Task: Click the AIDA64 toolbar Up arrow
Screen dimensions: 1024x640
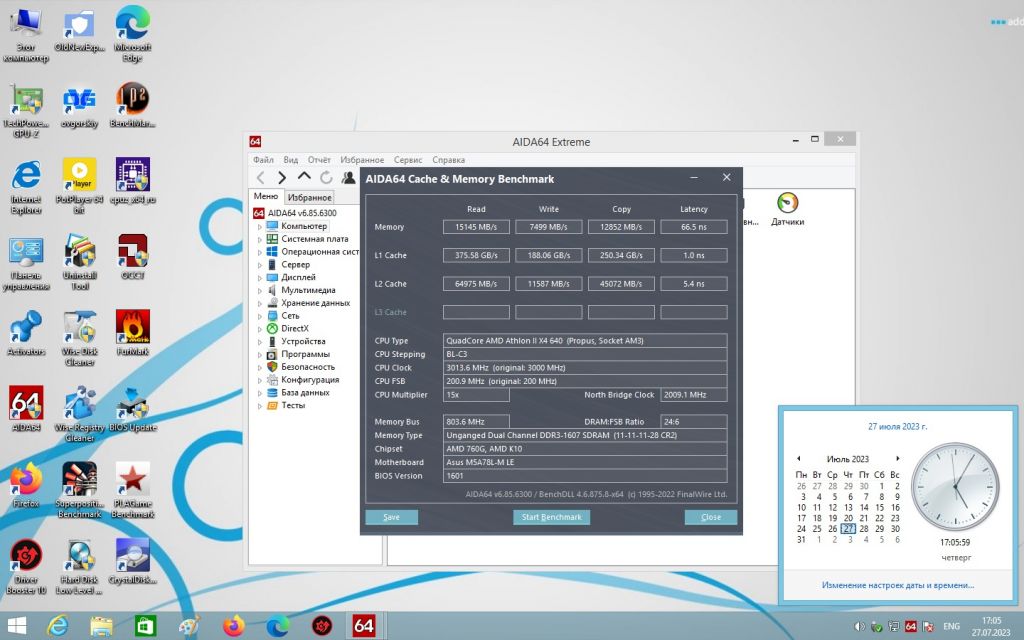Action: pos(304,176)
